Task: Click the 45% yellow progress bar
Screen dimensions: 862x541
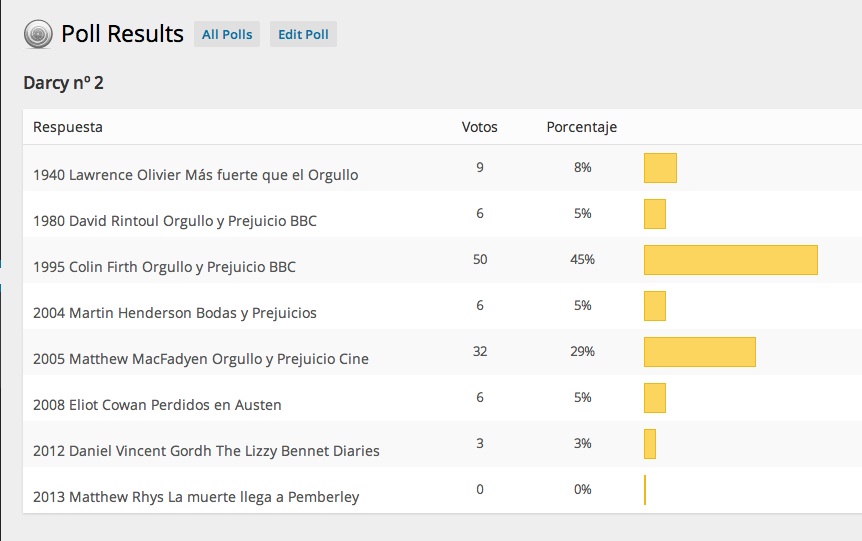Action: 730,260
